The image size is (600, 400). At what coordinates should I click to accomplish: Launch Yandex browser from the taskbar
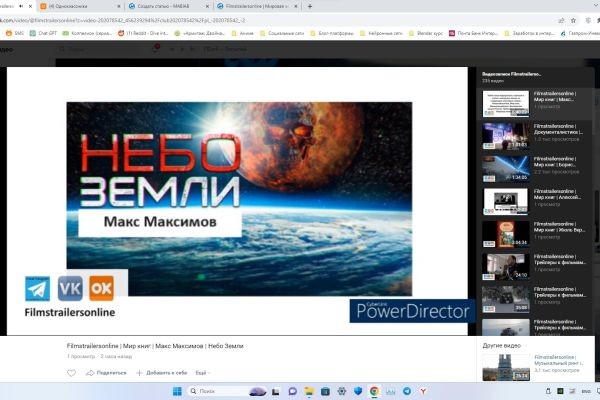(x=423, y=391)
